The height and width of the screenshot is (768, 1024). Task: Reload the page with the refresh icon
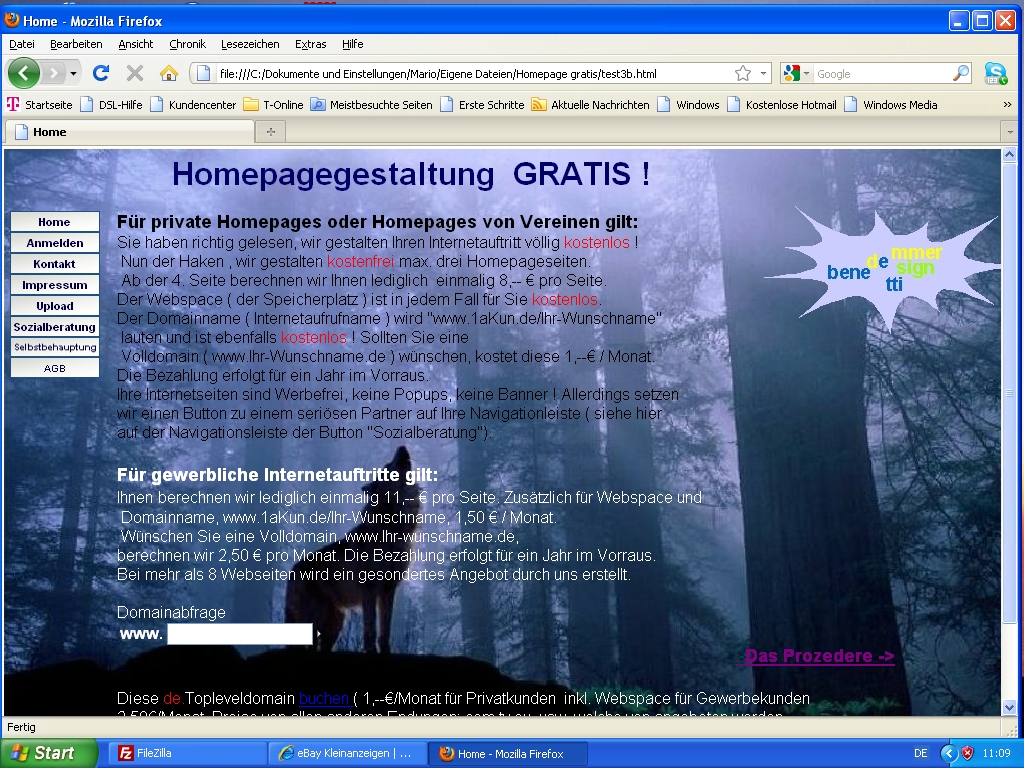101,73
